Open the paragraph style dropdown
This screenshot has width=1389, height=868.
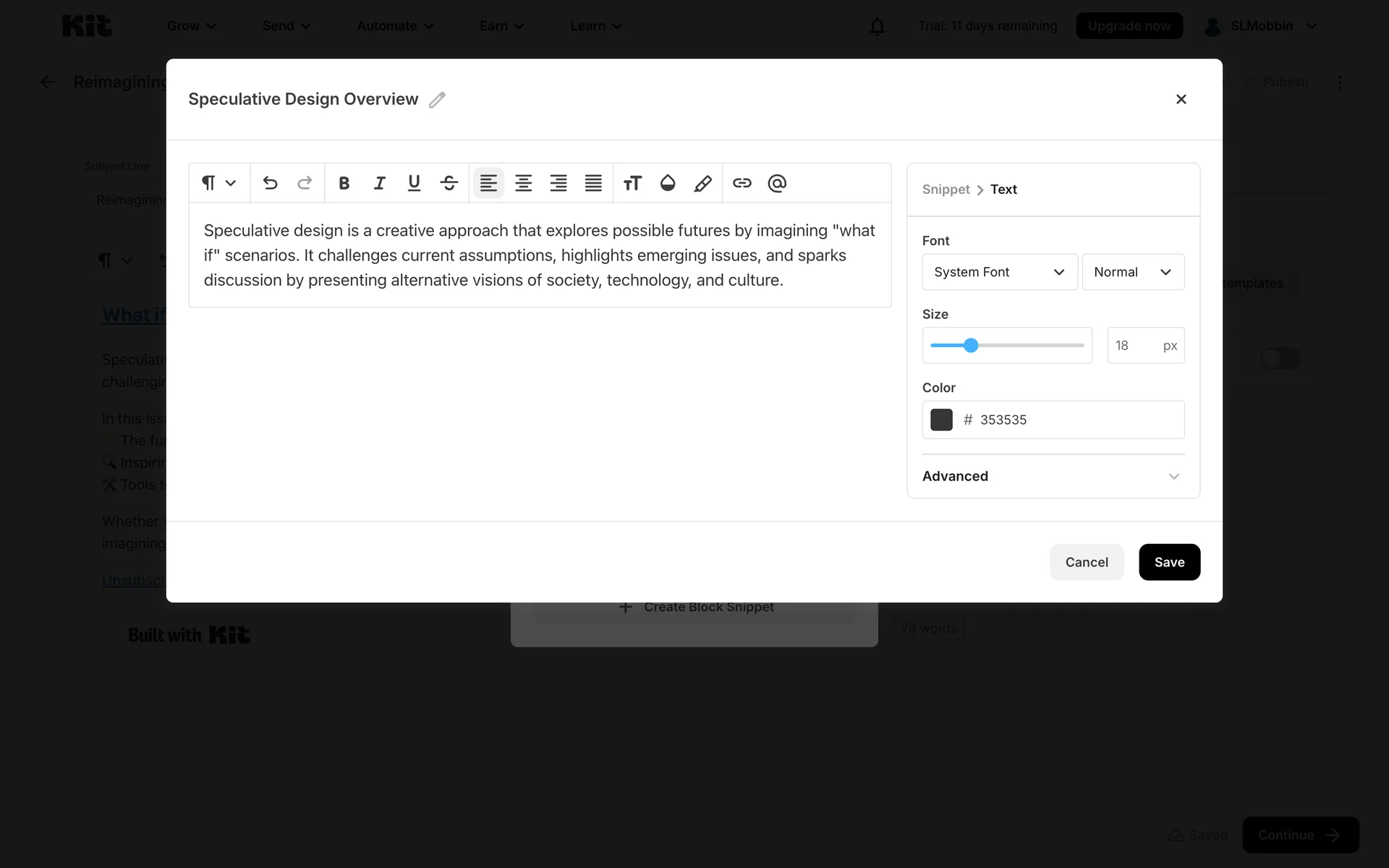[x=218, y=183]
